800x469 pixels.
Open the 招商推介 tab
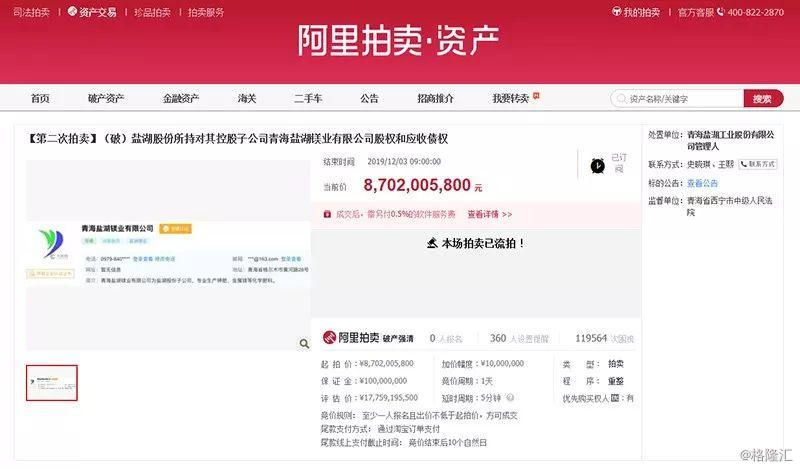tap(435, 98)
